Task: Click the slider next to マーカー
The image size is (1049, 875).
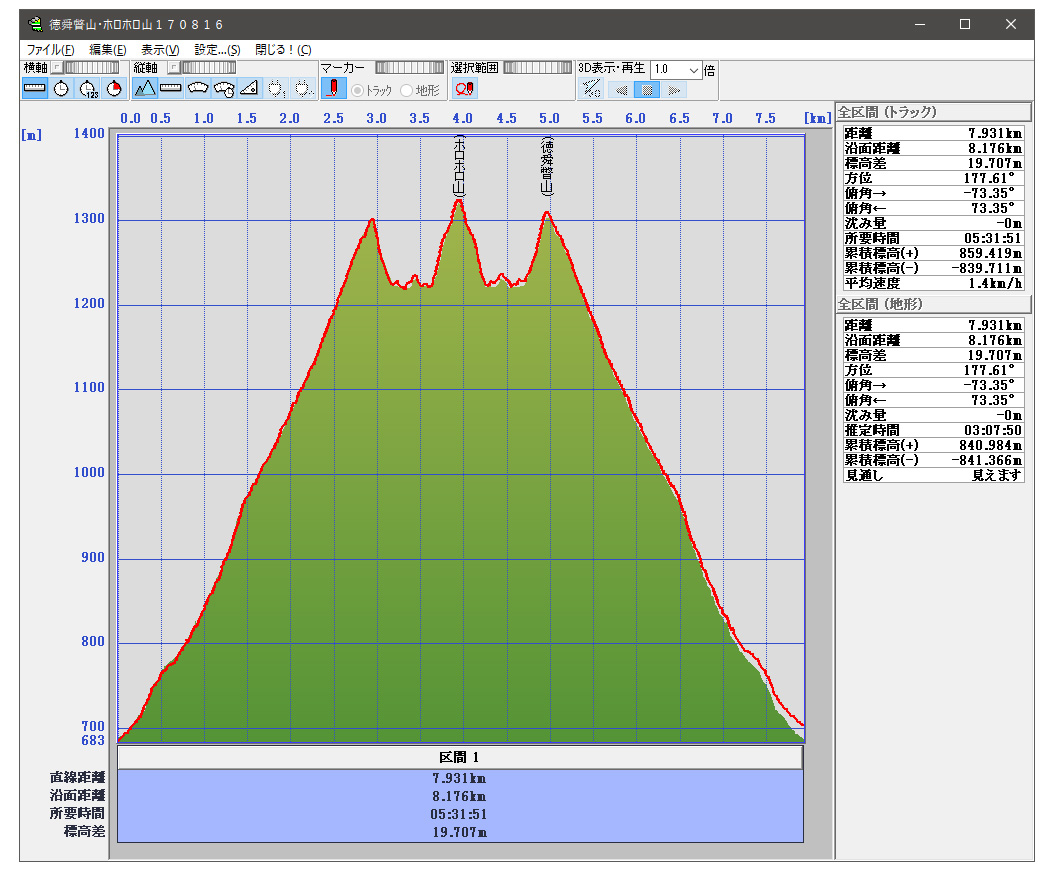Action: pyautogui.click(x=410, y=67)
